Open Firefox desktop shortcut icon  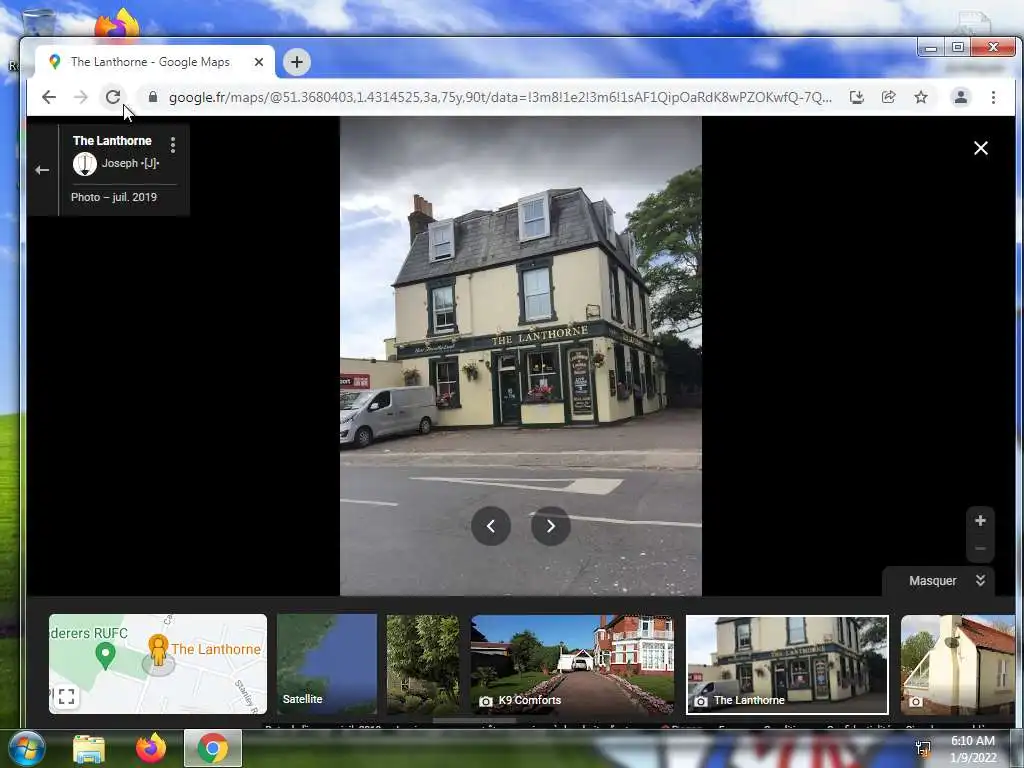pyautogui.click(x=117, y=25)
